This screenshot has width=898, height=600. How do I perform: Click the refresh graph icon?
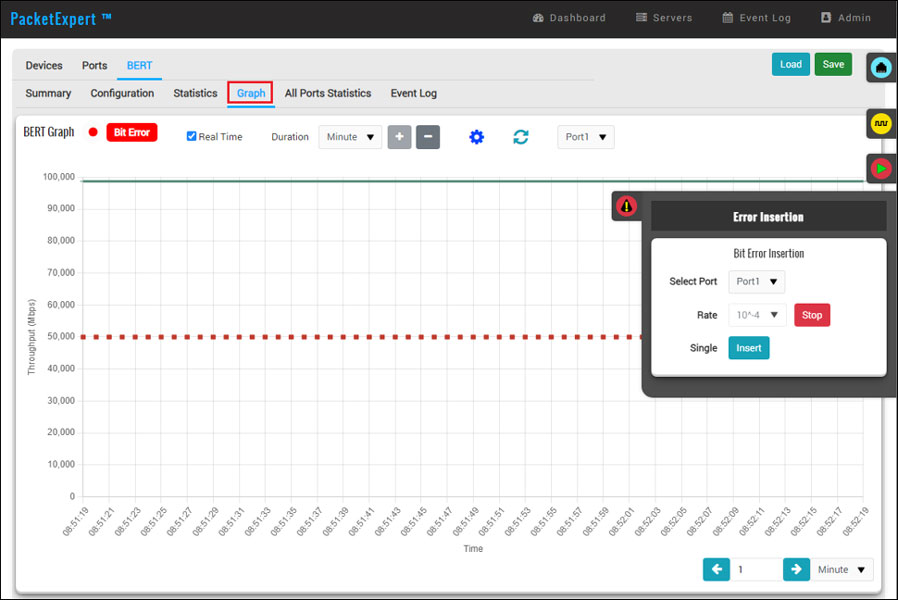point(521,137)
